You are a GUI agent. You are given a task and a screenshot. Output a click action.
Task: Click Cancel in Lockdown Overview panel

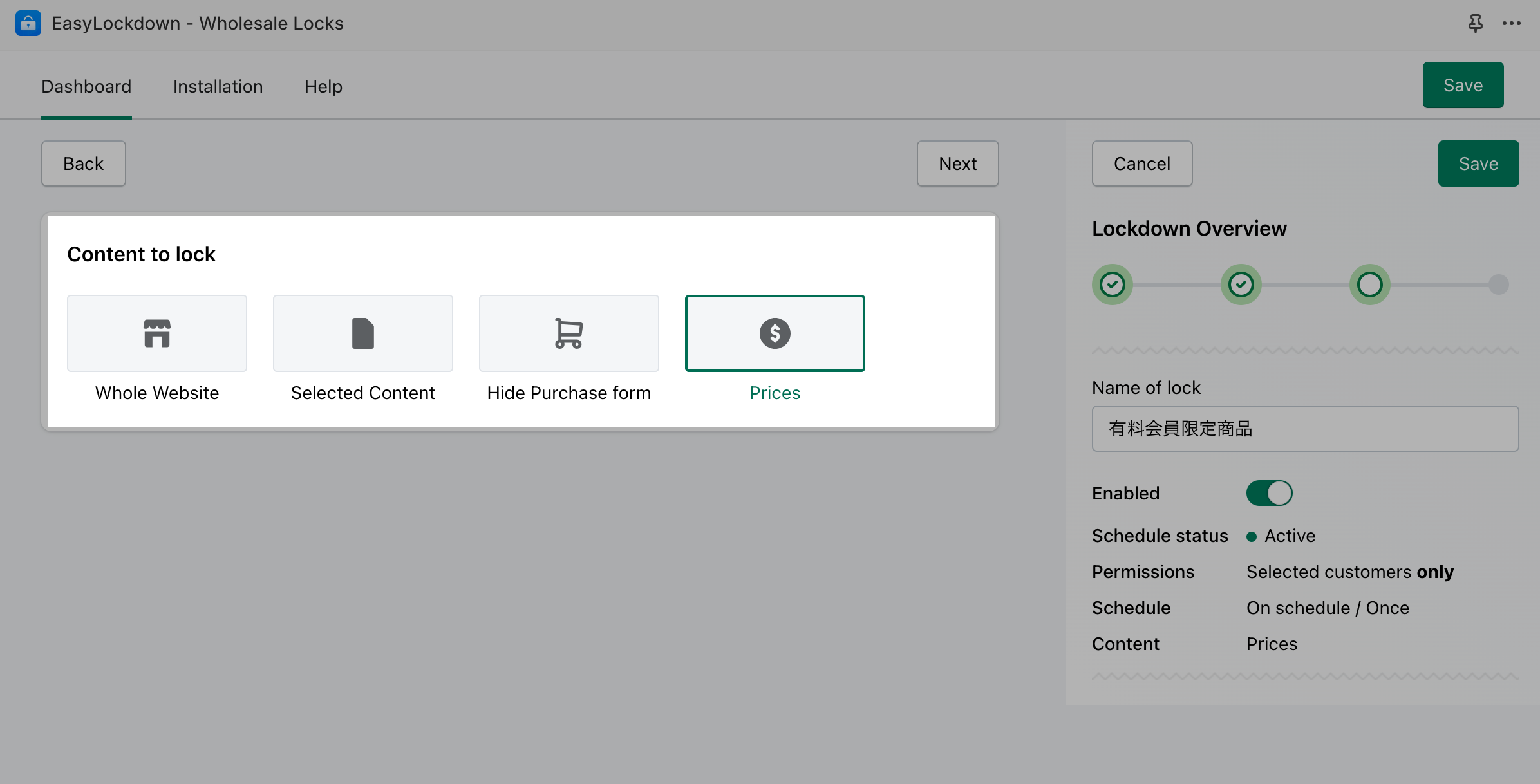pyautogui.click(x=1141, y=163)
